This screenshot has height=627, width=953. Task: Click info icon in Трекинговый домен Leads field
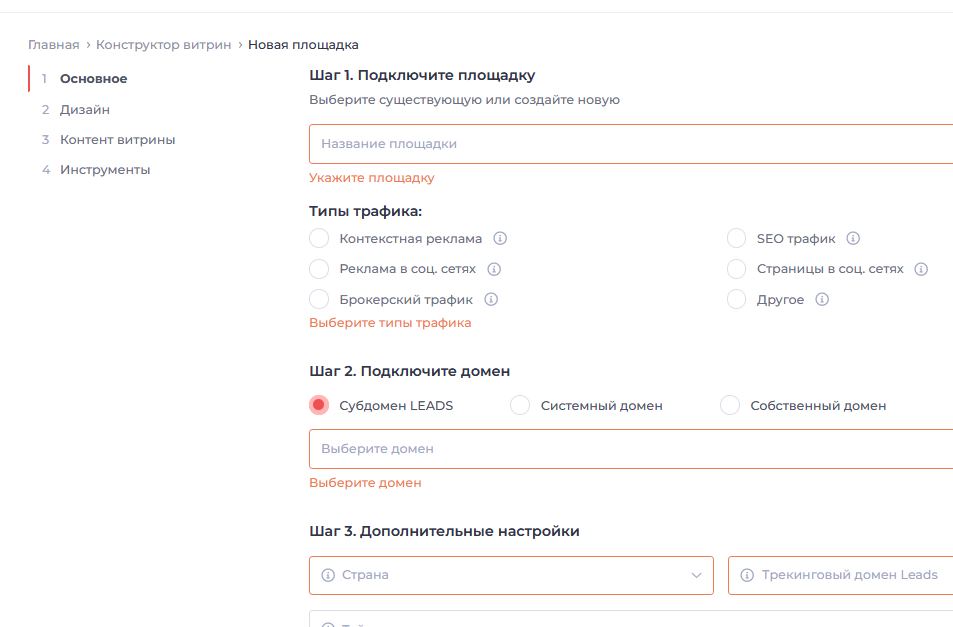click(747, 575)
